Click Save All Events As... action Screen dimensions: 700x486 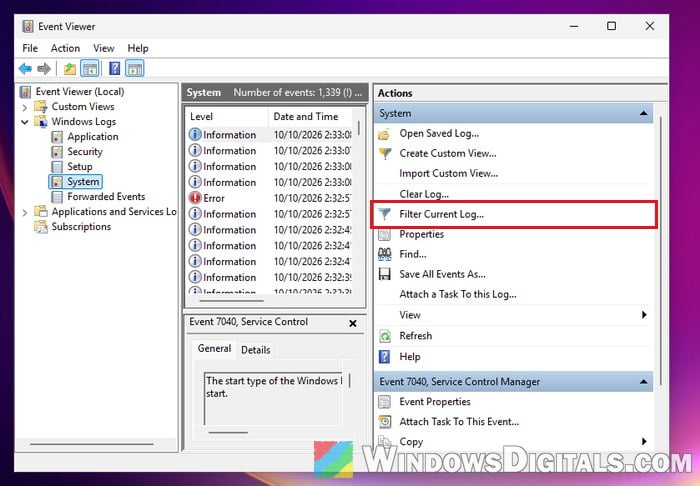442,274
